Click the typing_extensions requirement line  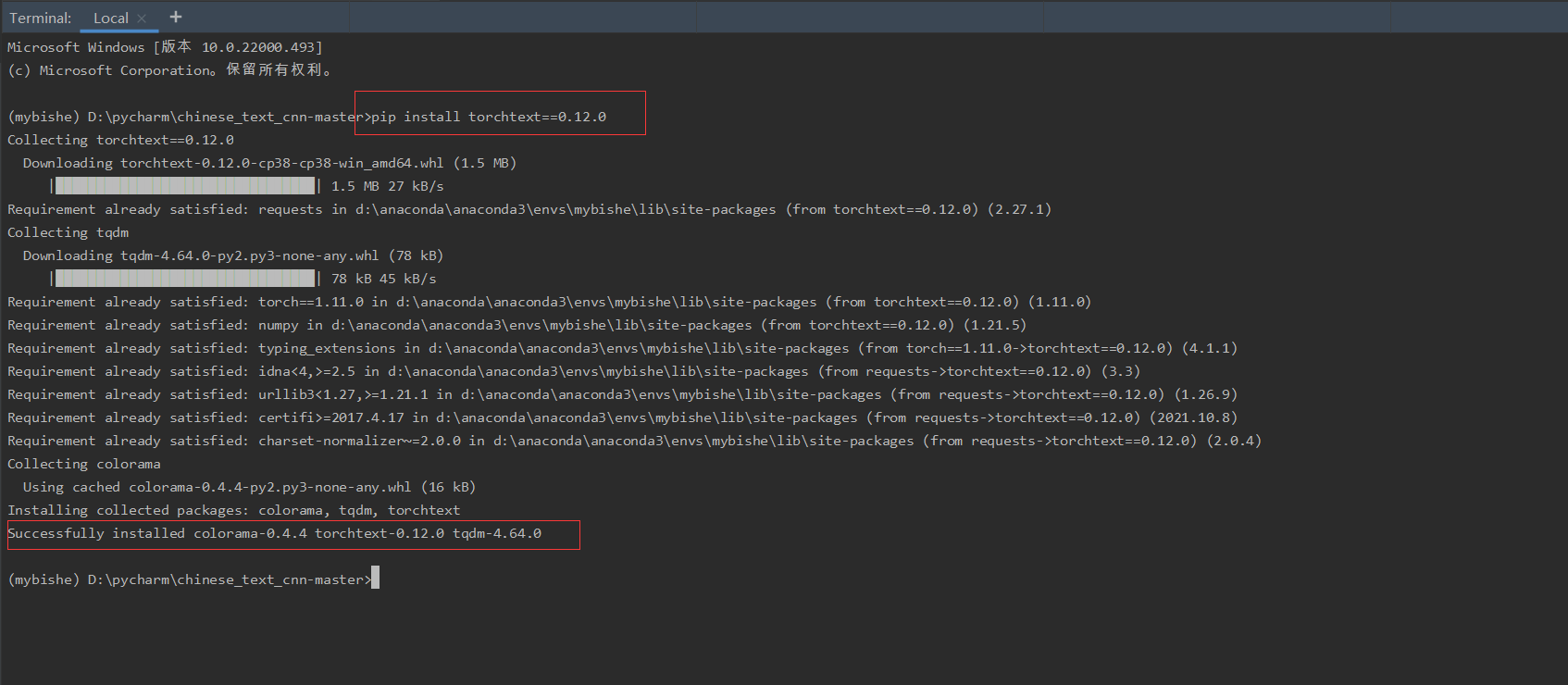point(623,348)
